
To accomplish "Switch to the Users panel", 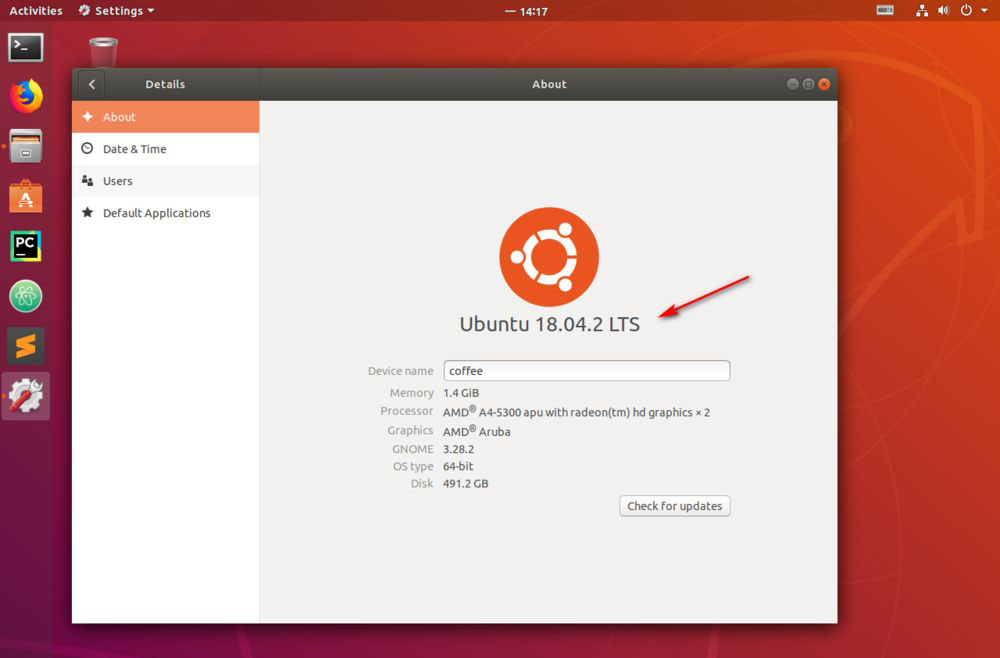I will 165,181.
